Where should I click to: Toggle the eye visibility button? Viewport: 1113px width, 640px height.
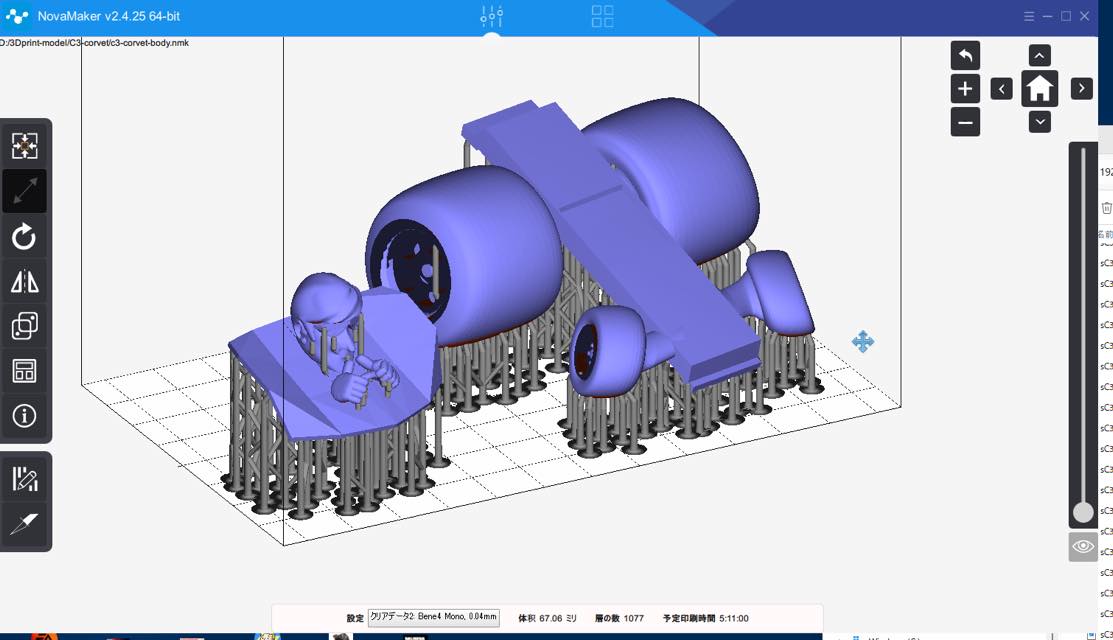[x=1083, y=547]
